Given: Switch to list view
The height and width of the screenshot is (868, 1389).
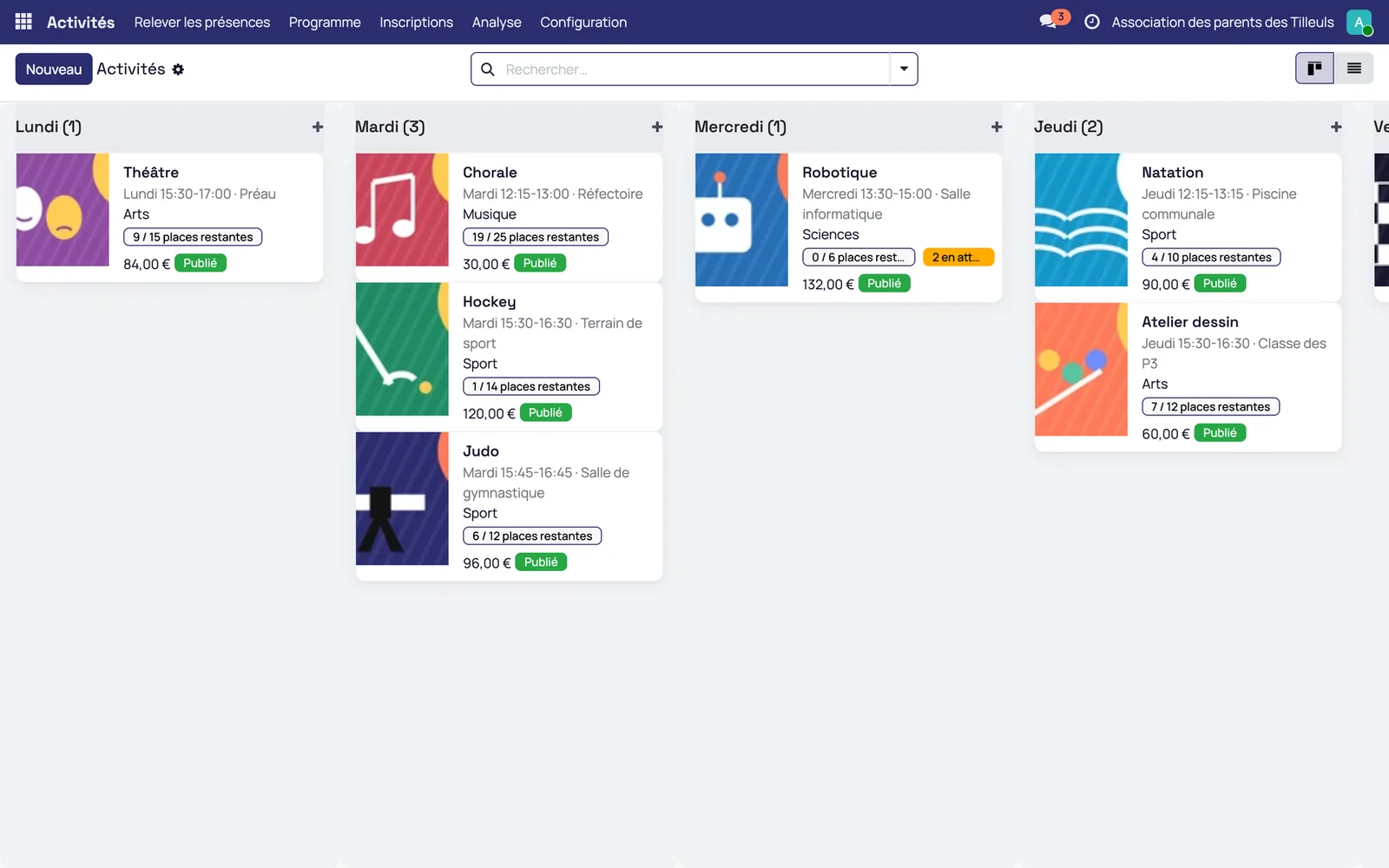Looking at the screenshot, I should tap(1353, 69).
